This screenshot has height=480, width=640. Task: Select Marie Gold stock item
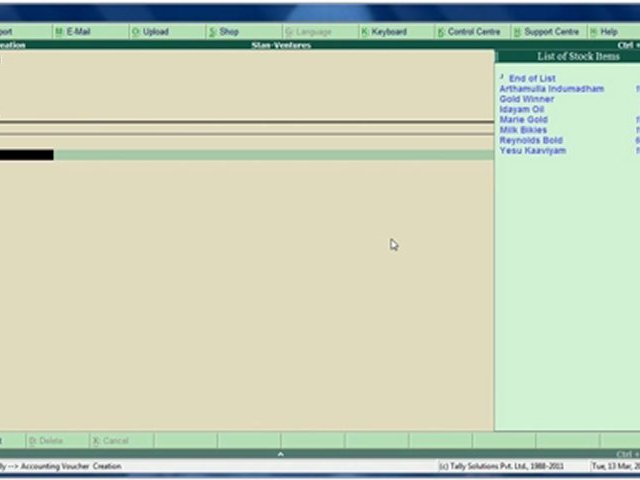[523, 120]
